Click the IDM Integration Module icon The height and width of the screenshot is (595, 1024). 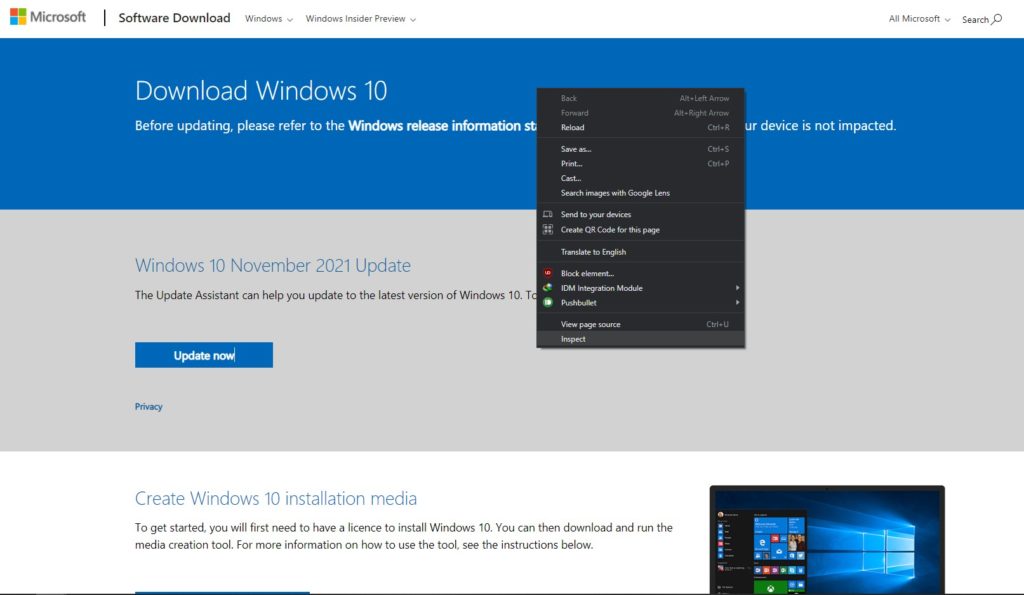547,288
